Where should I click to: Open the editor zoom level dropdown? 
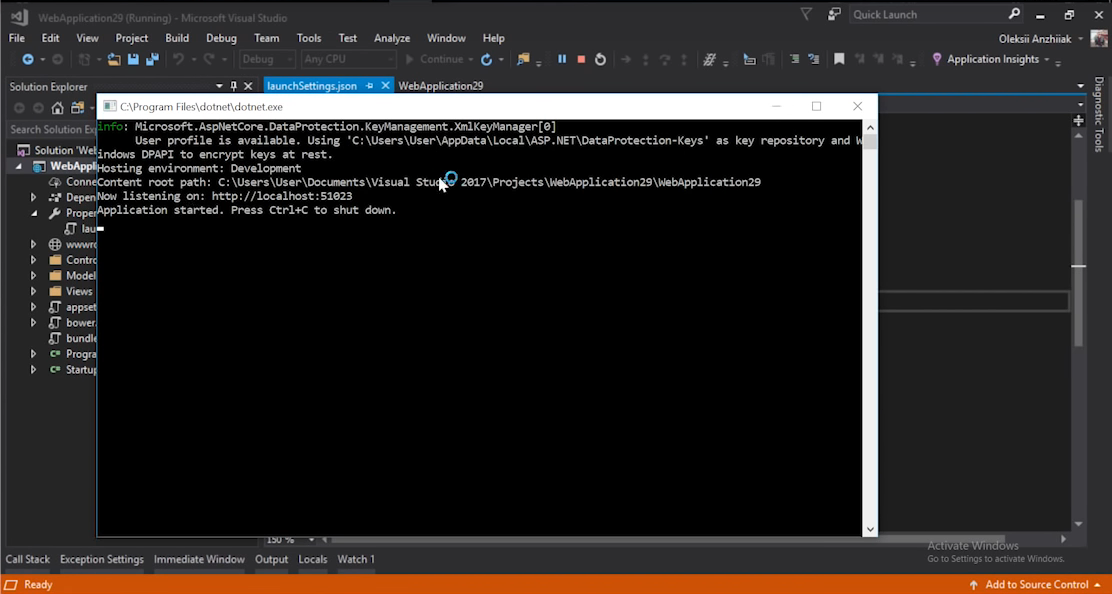coord(311,540)
